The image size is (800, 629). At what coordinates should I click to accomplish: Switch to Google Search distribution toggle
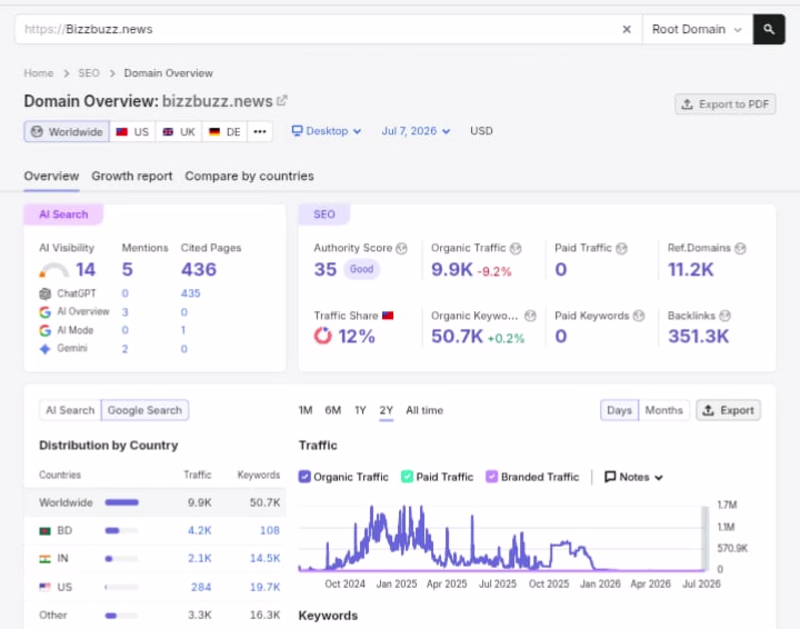click(145, 410)
